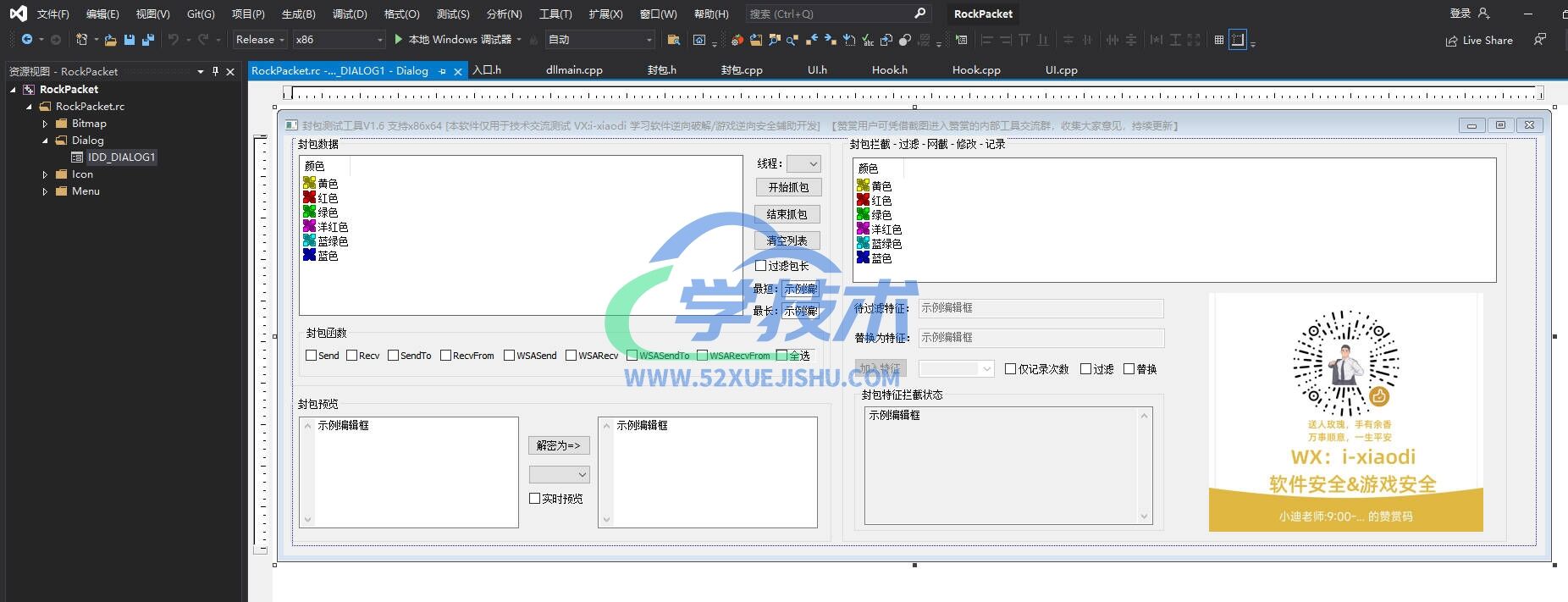Toggle the dialog editor guides icon
The image size is (1568, 602).
click(1237, 40)
